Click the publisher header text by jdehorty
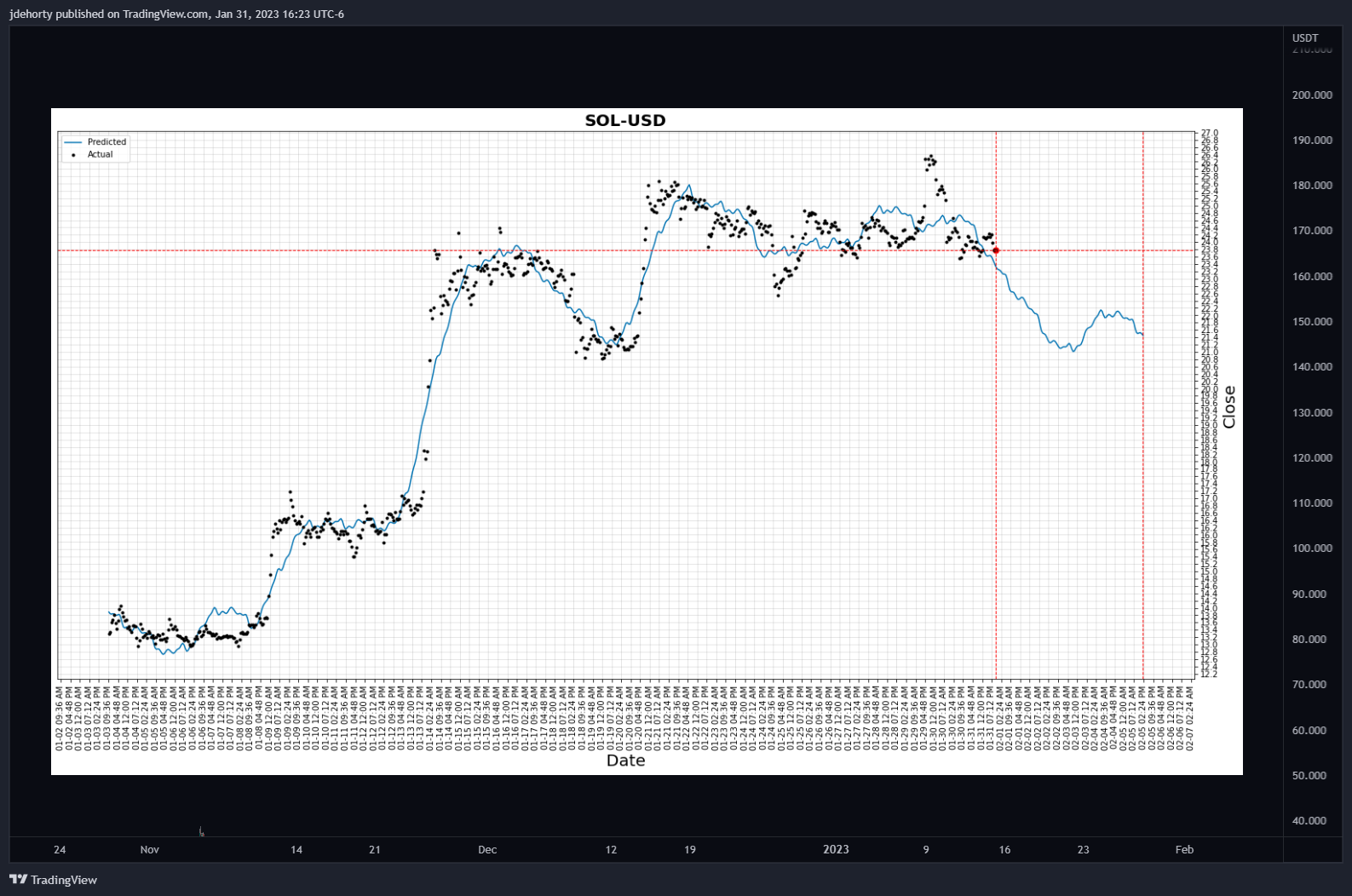The image size is (1352, 896). click(x=176, y=14)
